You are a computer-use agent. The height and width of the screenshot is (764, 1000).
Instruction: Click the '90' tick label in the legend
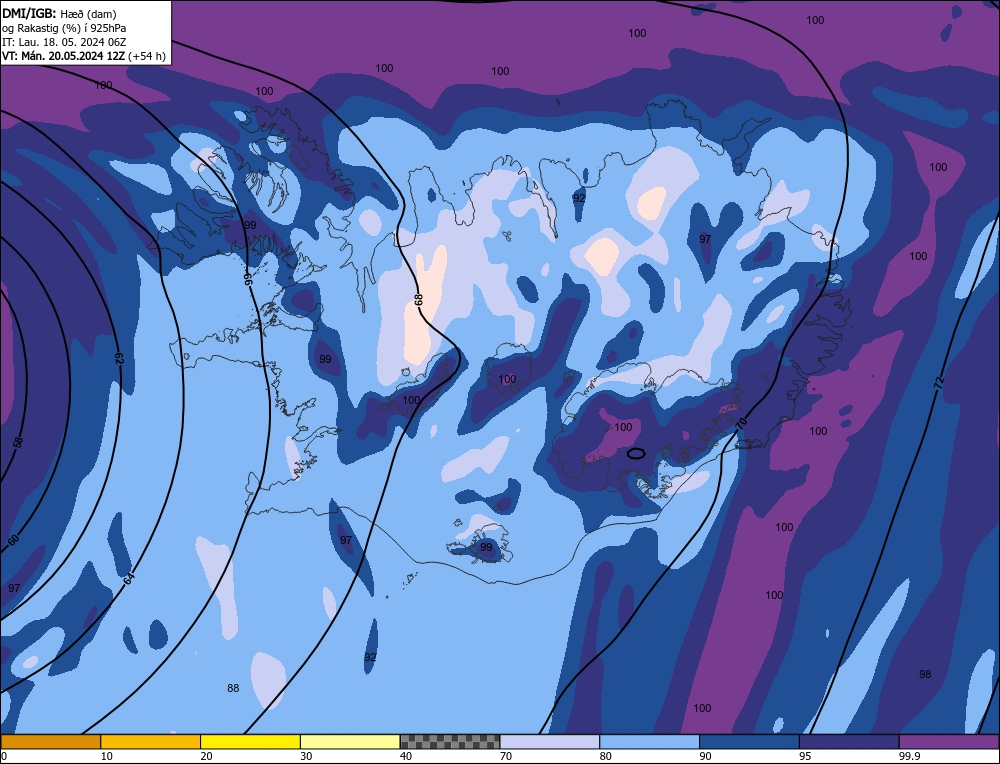705,756
